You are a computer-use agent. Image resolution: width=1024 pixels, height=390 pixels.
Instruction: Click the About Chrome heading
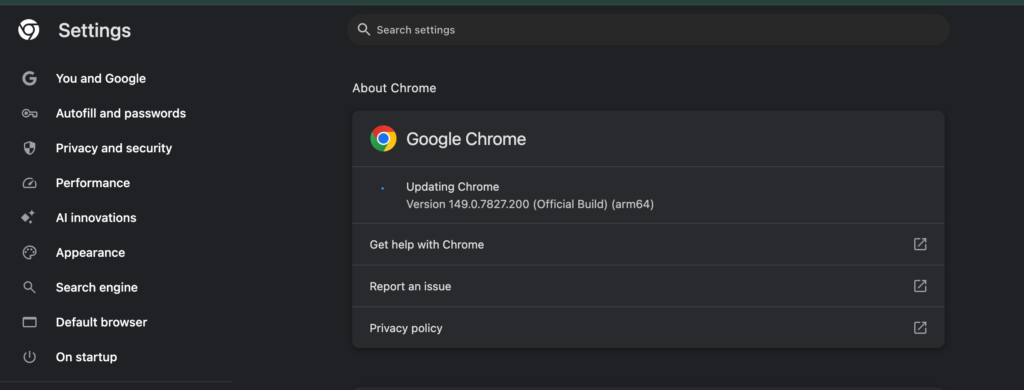(x=394, y=88)
